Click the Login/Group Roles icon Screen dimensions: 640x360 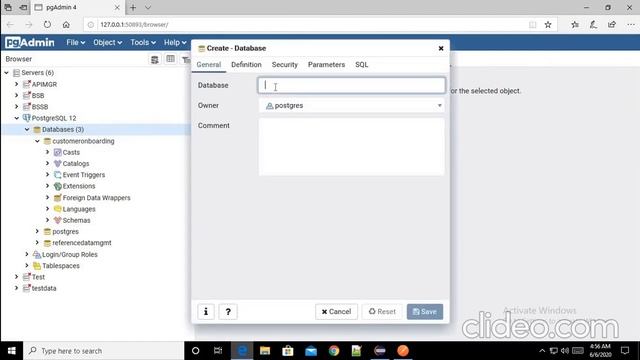37,254
